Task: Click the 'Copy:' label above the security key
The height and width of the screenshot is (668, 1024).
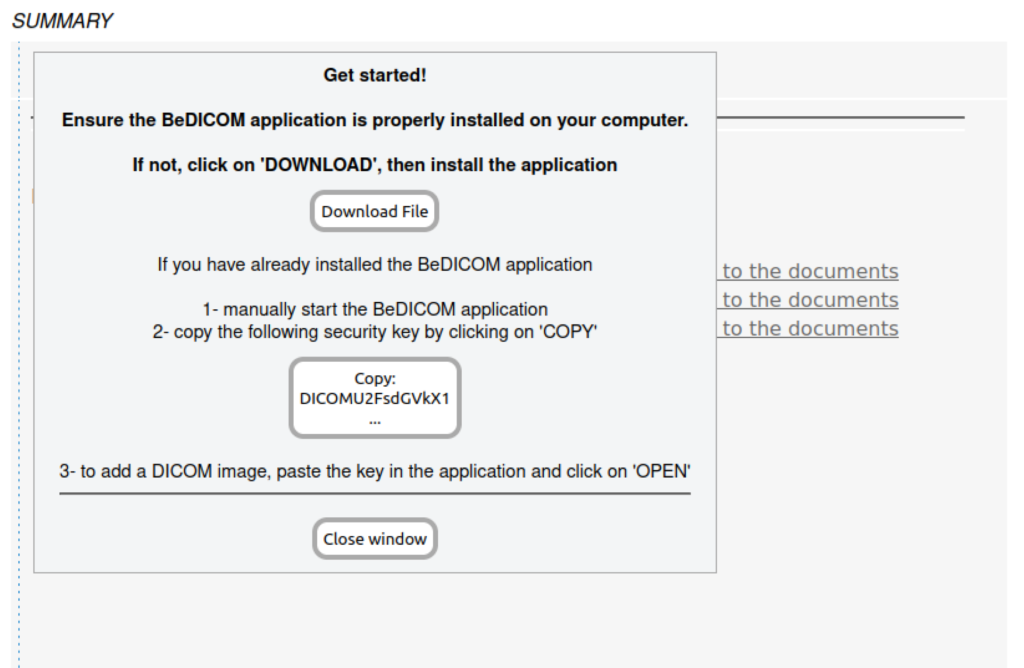Action: (375, 379)
